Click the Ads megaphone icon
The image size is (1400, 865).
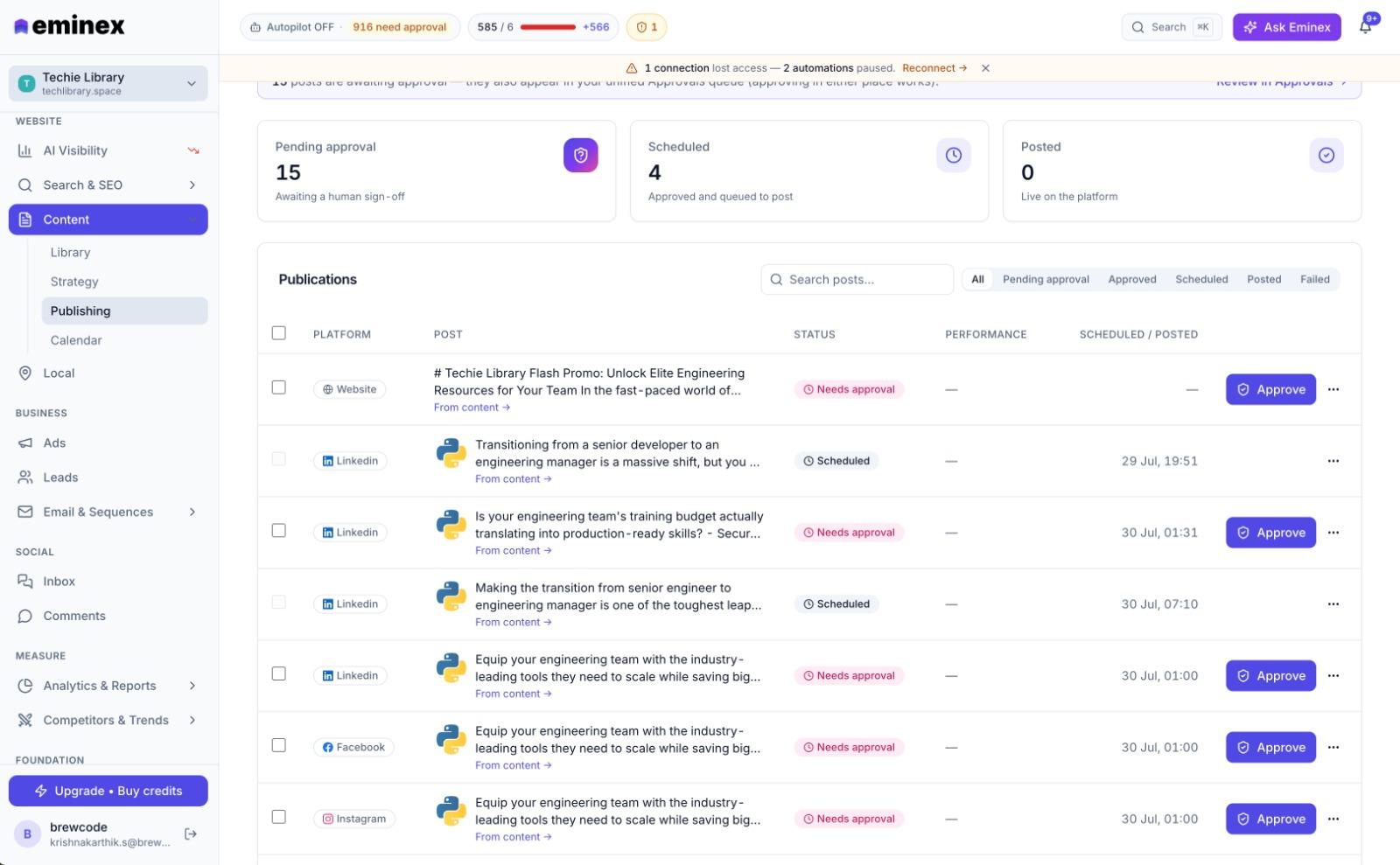[24, 443]
